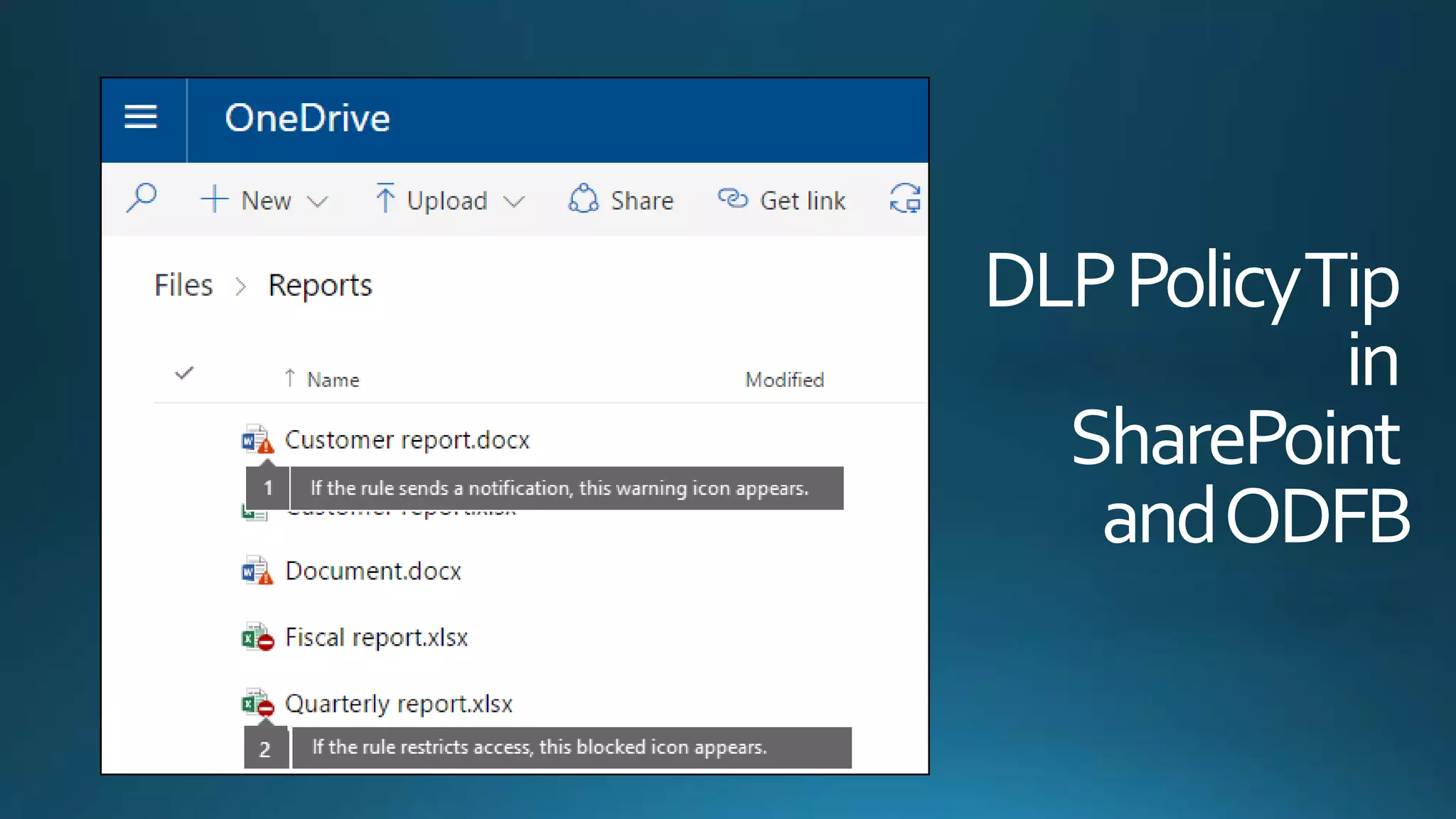The image size is (1456, 819).
Task: Click the Word warning icon beside Document.docx
Action: pyautogui.click(x=257, y=570)
